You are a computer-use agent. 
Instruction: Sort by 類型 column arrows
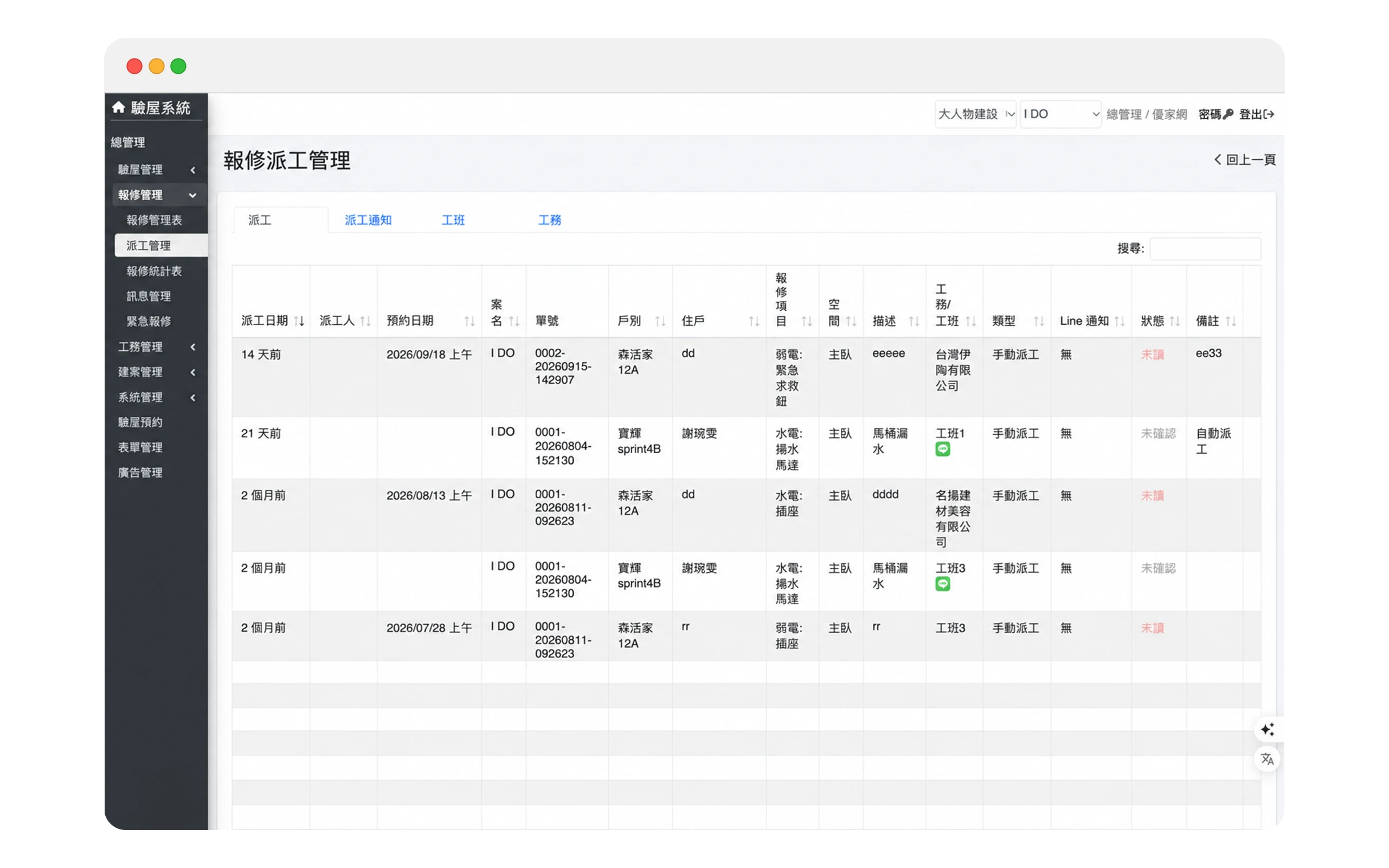[1038, 322]
